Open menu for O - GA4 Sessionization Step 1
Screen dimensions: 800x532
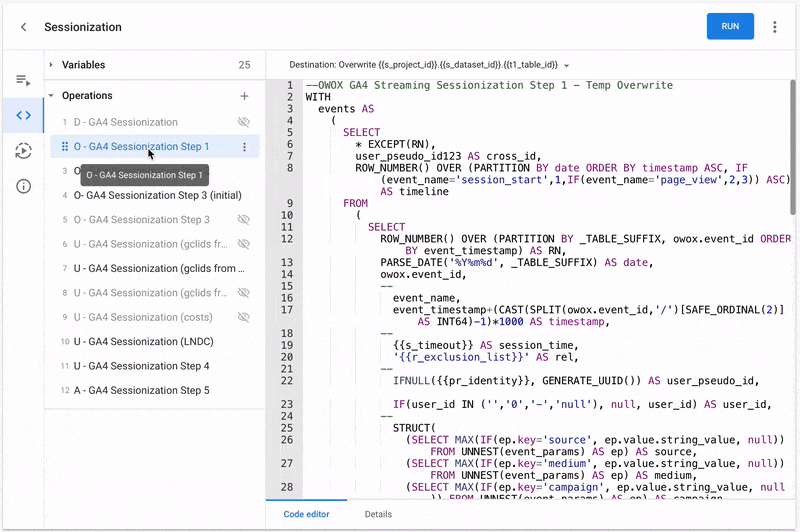tap(244, 147)
